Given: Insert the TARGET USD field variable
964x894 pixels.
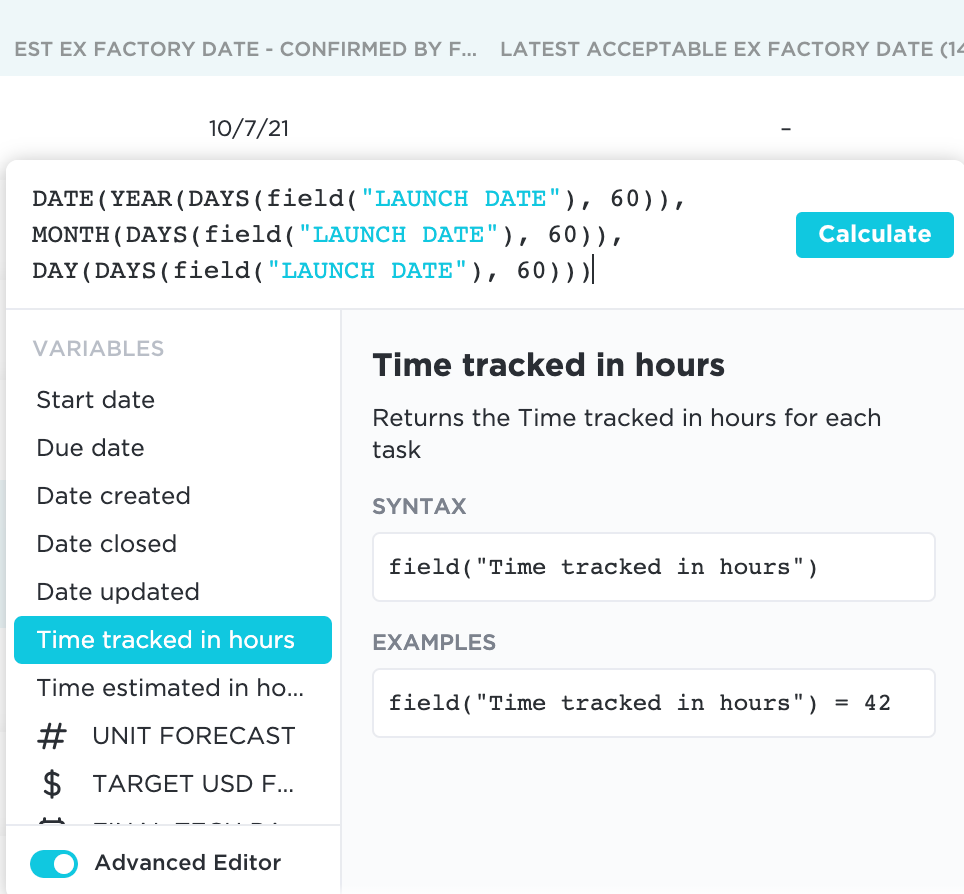Looking at the screenshot, I should click(194, 785).
